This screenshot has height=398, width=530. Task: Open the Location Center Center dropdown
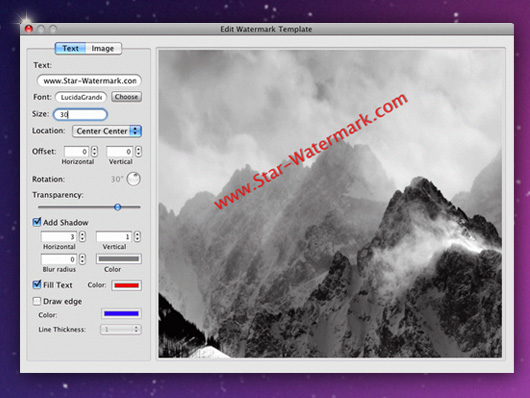click(x=107, y=131)
